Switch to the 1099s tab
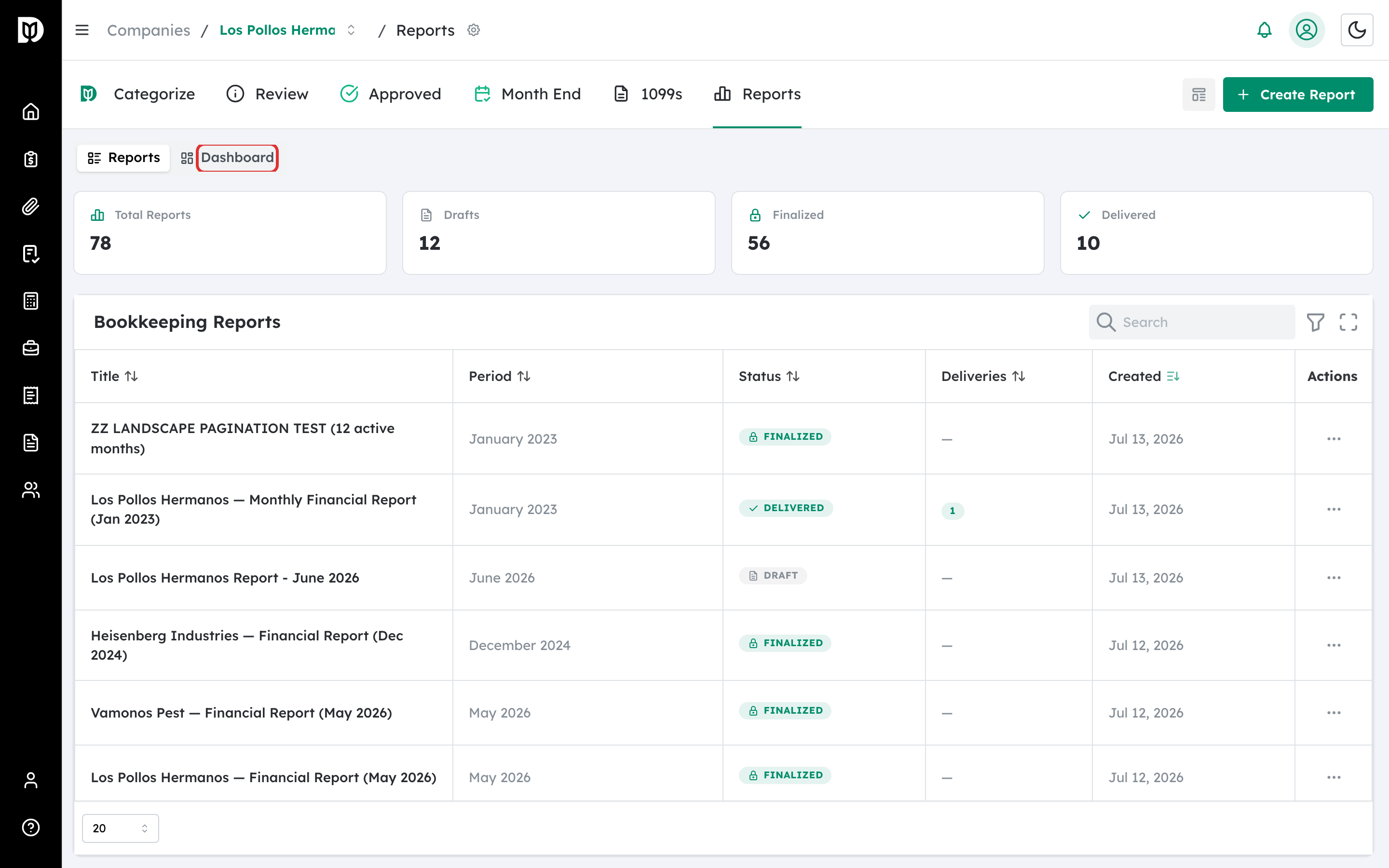 click(x=647, y=94)
